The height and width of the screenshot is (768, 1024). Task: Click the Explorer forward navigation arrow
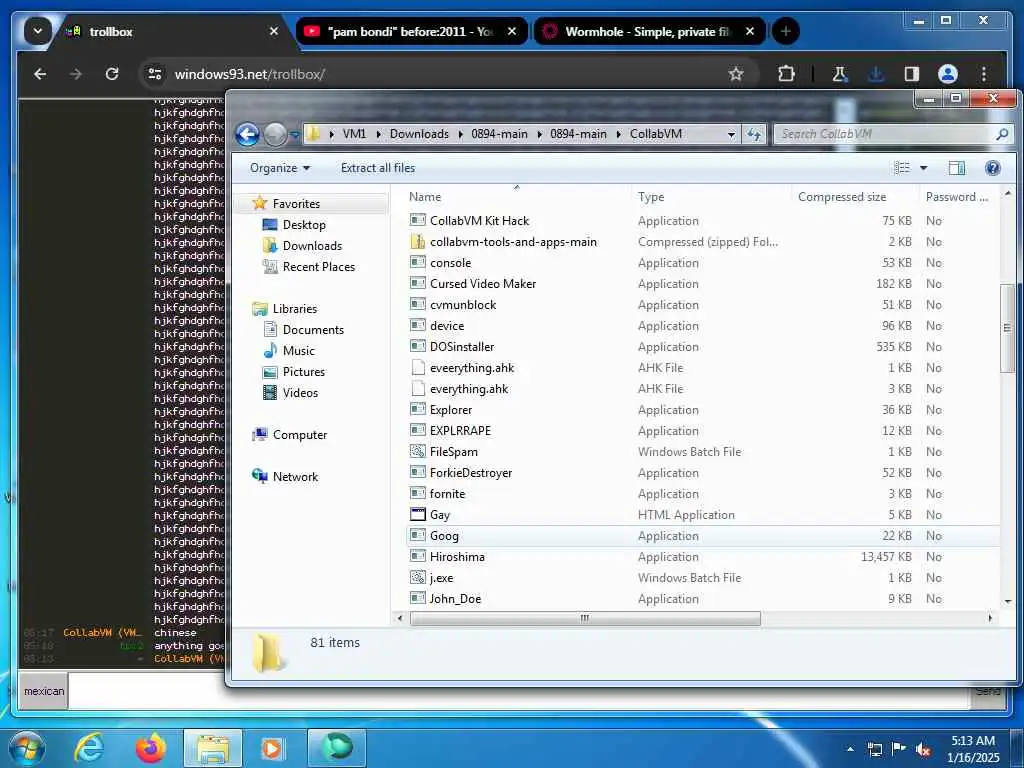(x=275, y=135)
